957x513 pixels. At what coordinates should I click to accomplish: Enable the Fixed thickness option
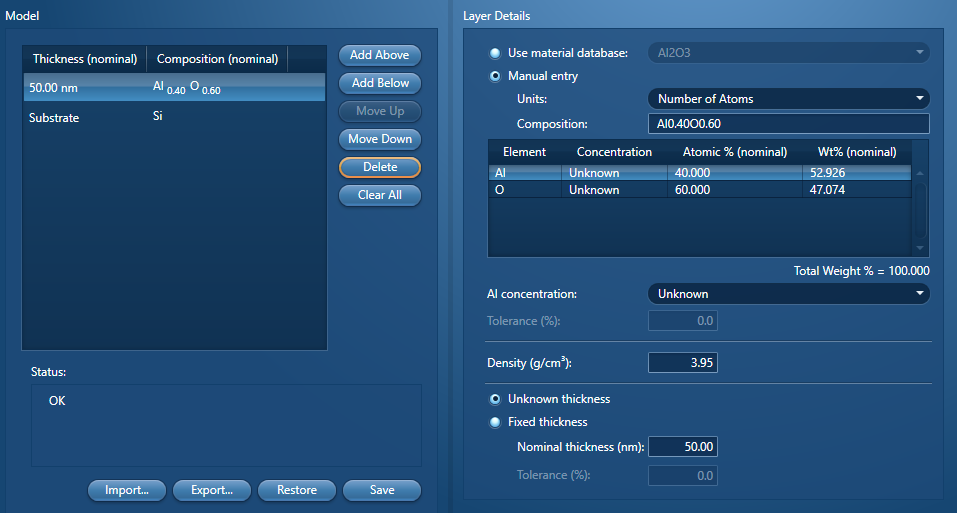coord(495,422)
